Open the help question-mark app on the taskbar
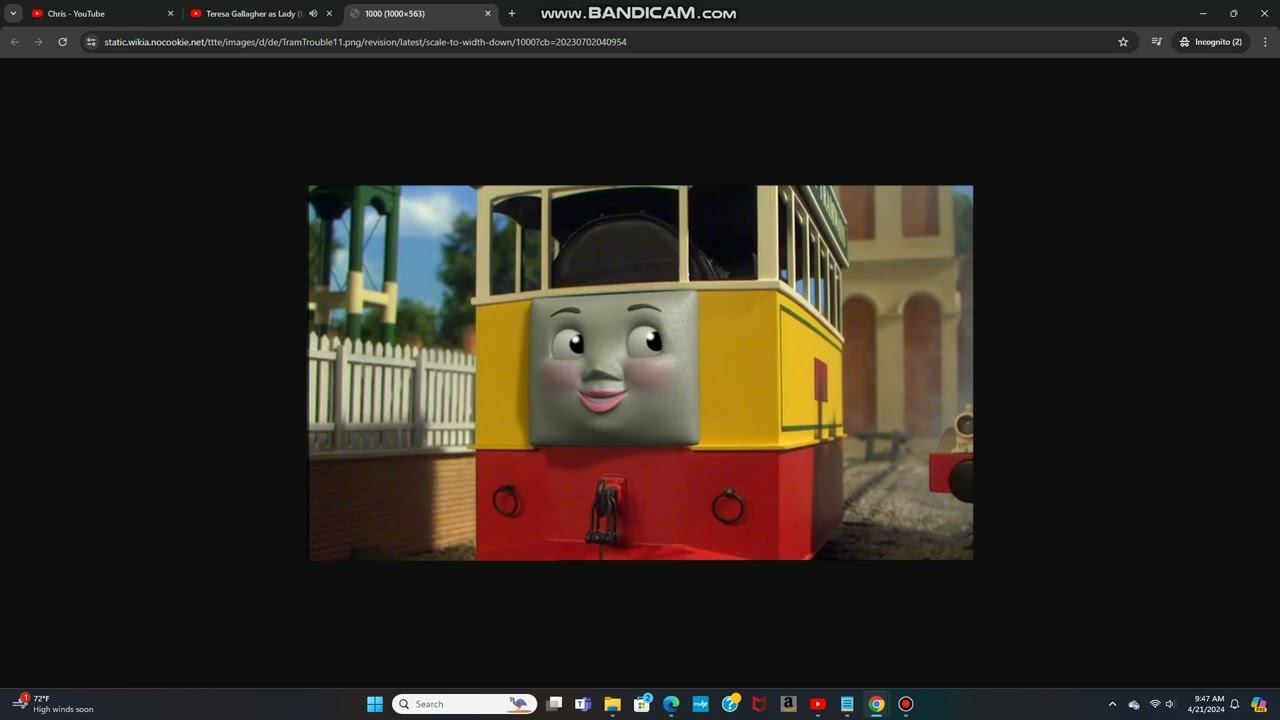 click(x=730, y=704)
